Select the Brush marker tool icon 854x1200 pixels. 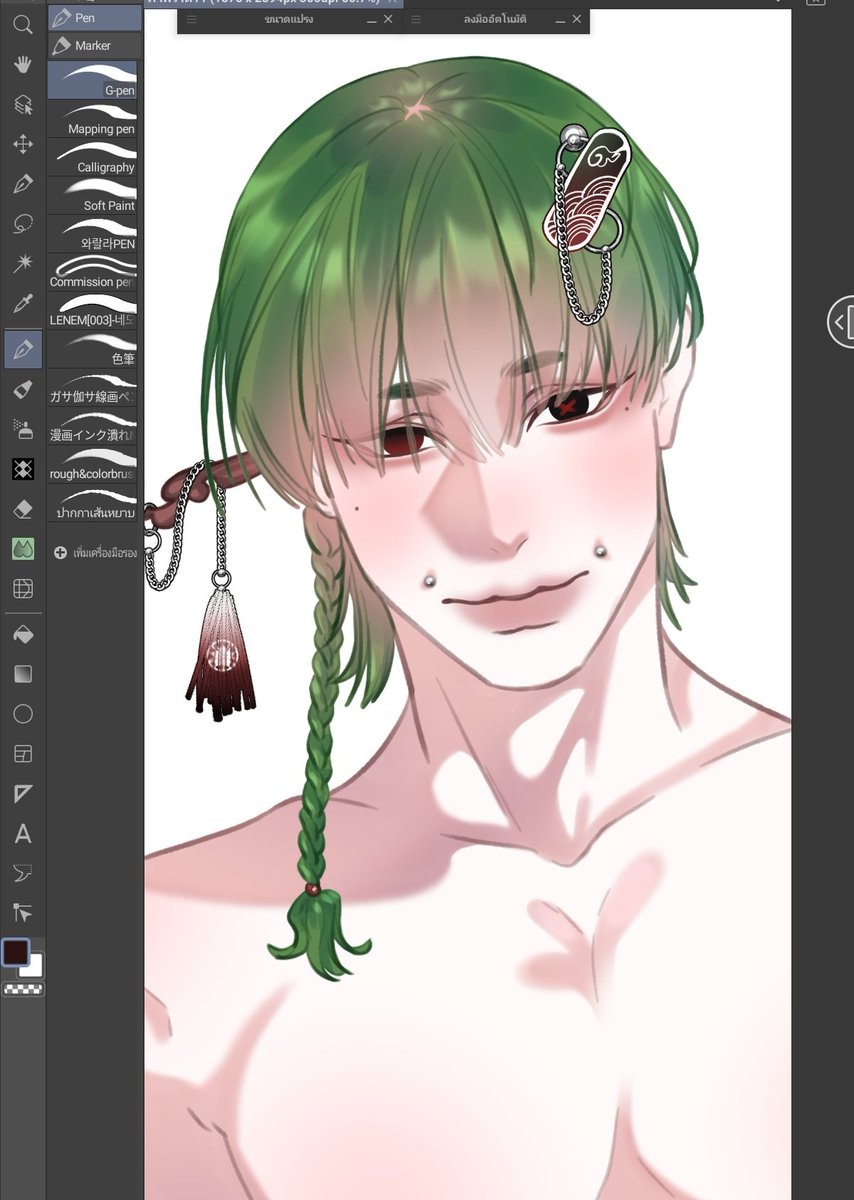[x=22, y=389]
